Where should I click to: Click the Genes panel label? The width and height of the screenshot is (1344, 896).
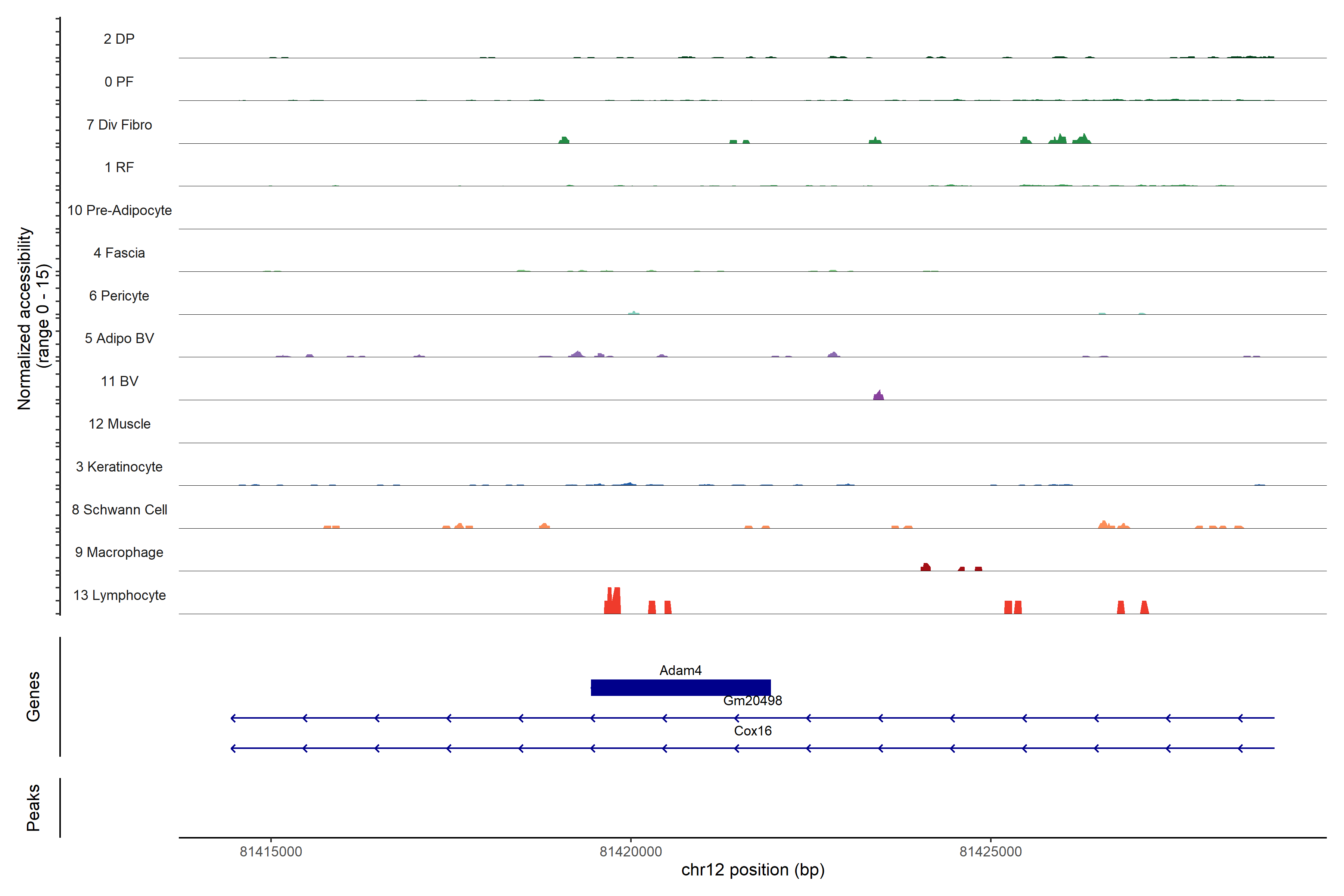[x=33, y=697]
